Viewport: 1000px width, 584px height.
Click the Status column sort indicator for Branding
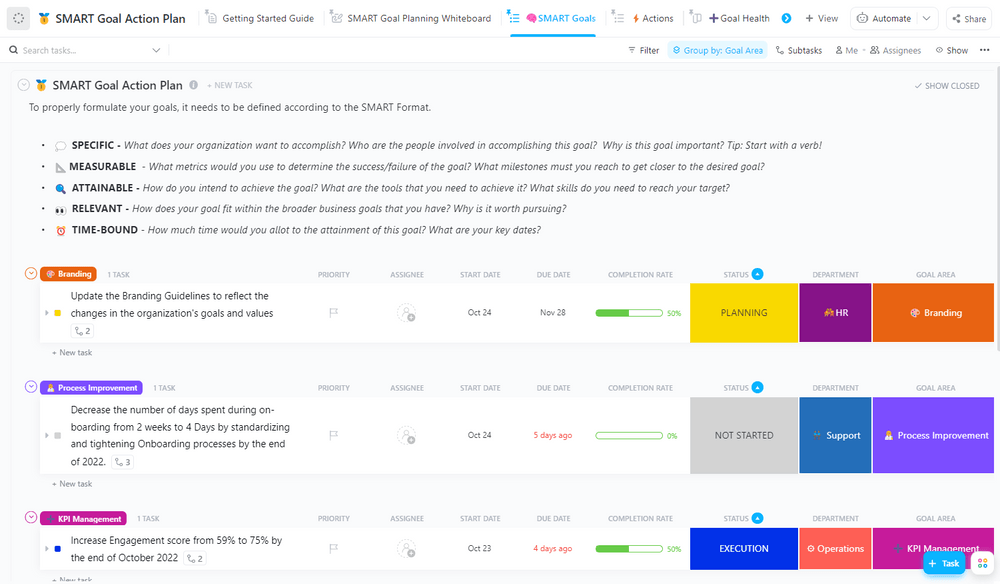pos(757,274)
